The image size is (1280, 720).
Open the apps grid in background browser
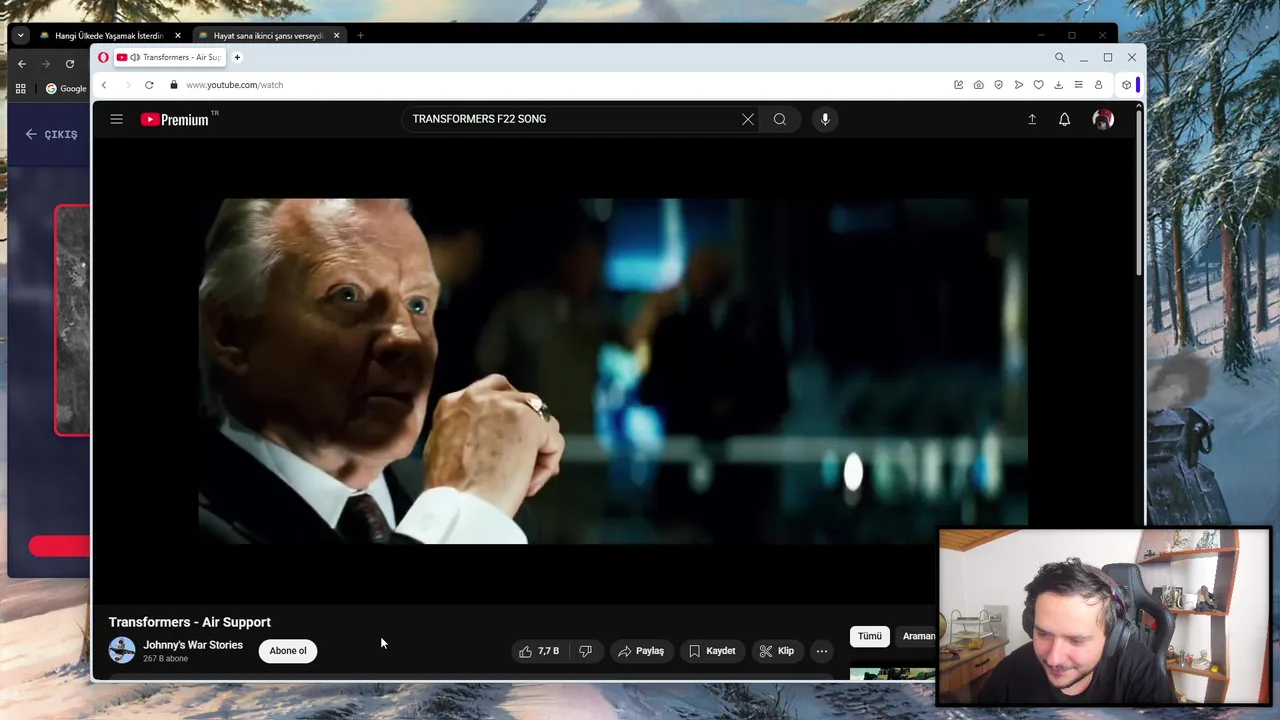click(x=20, y=89)
